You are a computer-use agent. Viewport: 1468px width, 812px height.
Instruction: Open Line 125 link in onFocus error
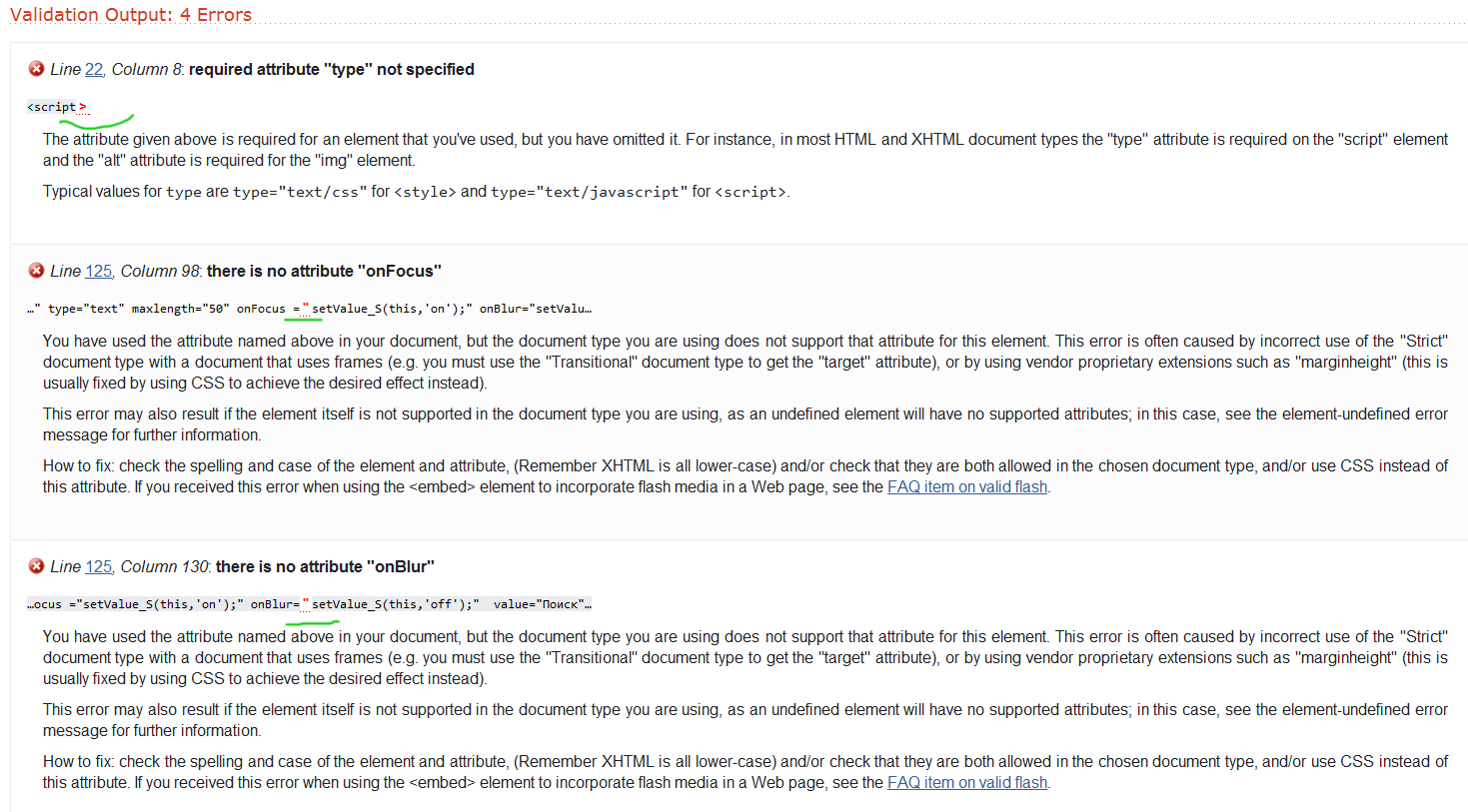pyautogui.click(x=99, y=271)
